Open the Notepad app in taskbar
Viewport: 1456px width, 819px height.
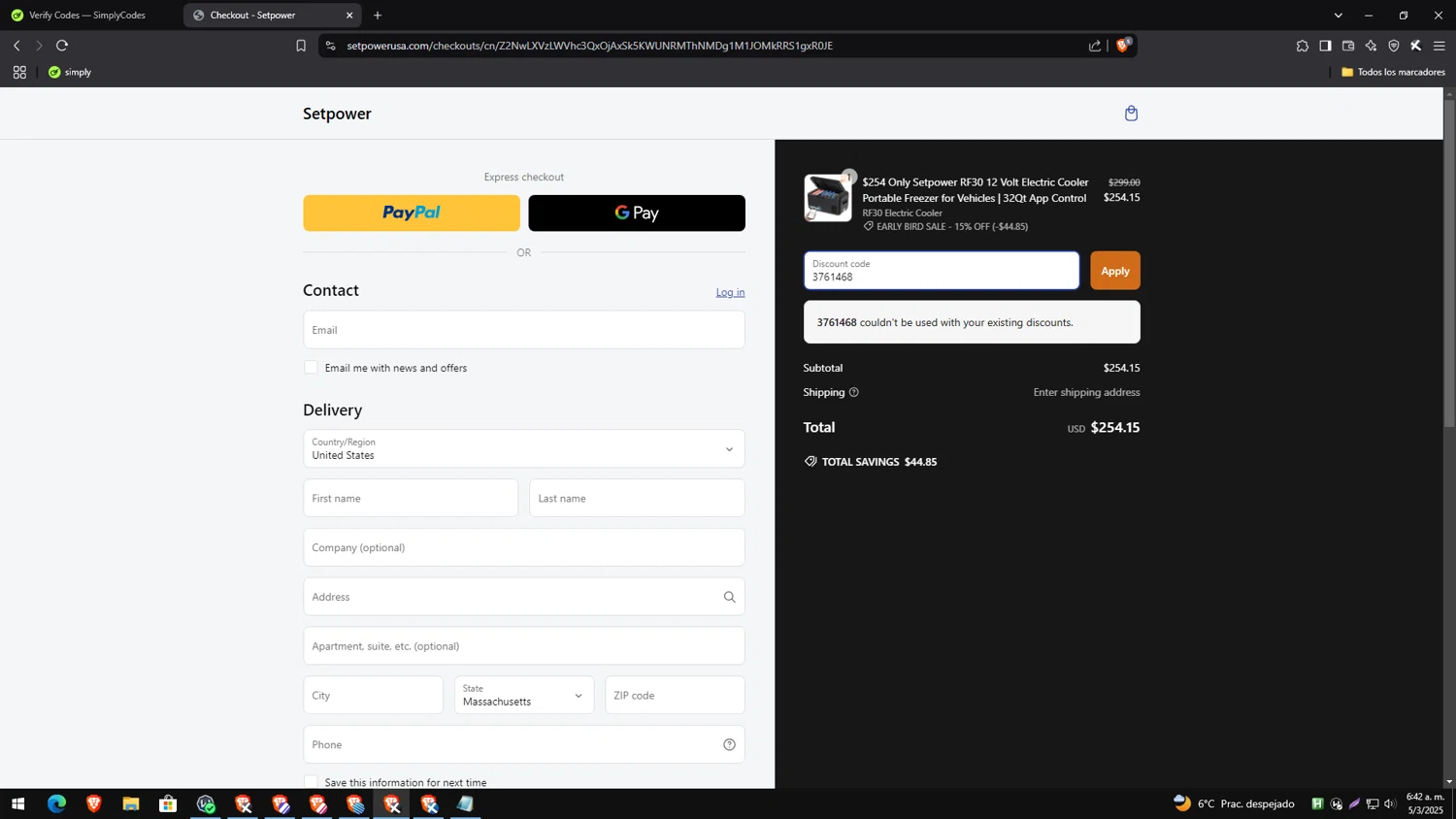coord(466,803)
